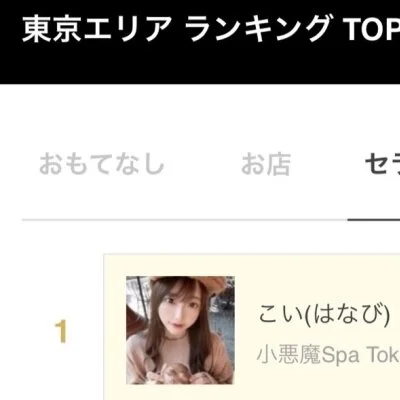This screenshot has height=400, width=400.
Task: Select the first-place cream-colored card
Action: point(252,327)
